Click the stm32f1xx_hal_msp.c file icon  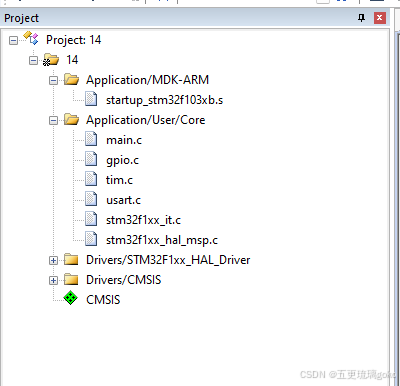point(91,239)
